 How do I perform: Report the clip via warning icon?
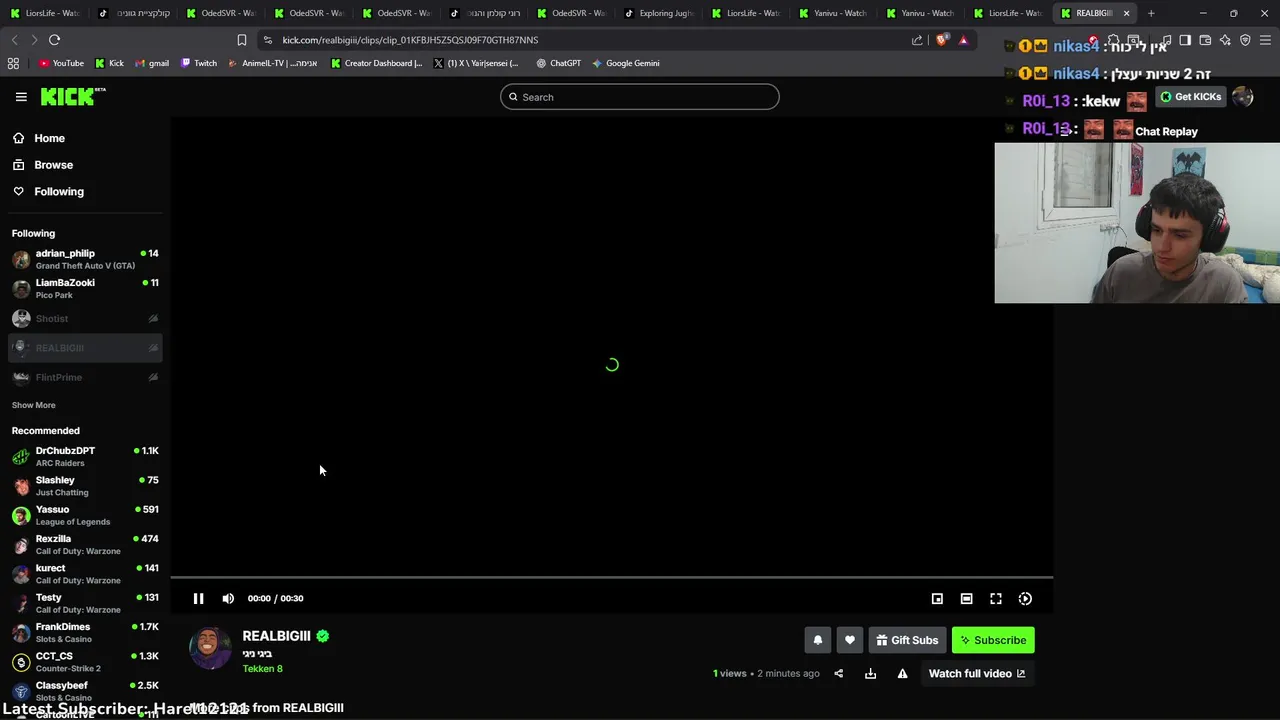902,673
